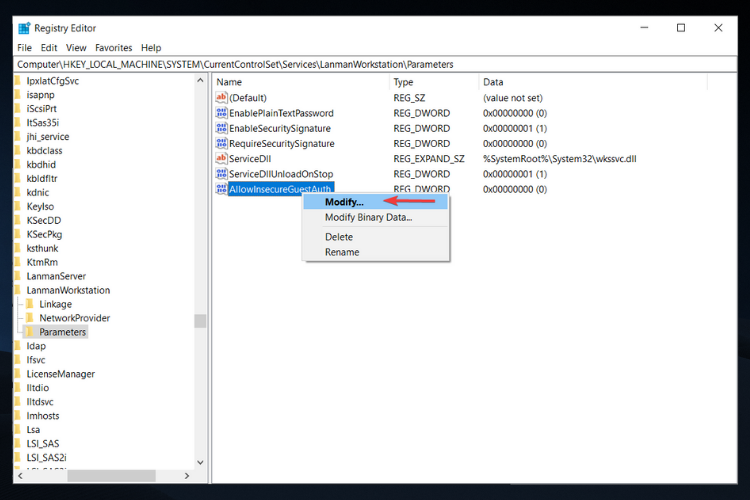Select the ksthunk key
The width and height of the screenshot is (750, 500).
coord(43,248)
